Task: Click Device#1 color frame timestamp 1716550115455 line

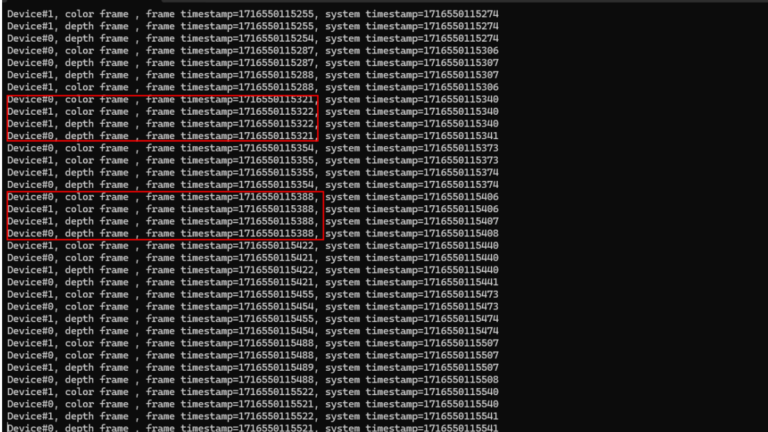Action: (253, 295)
